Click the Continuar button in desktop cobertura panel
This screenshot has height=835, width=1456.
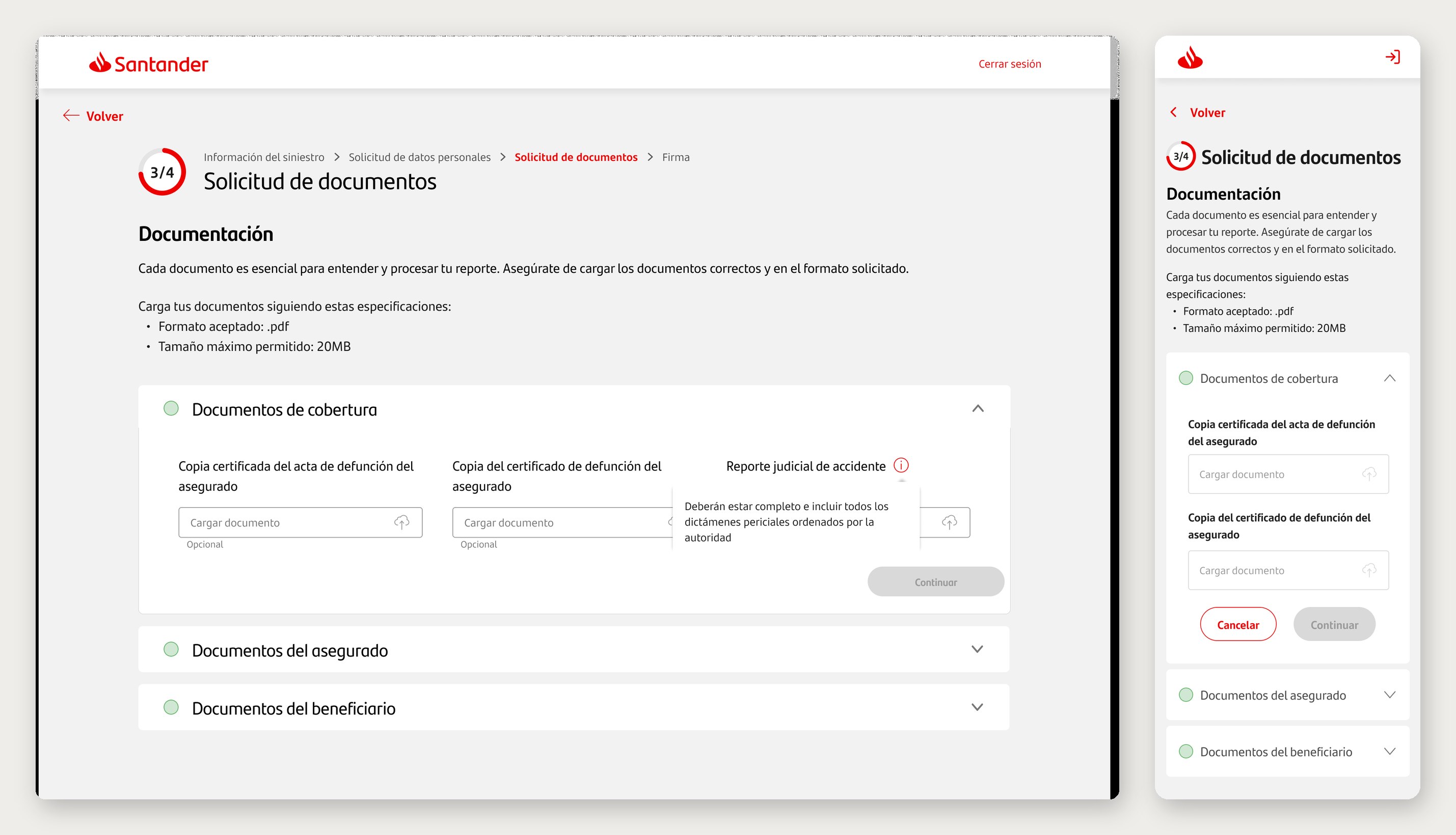[x=936, y=581]
